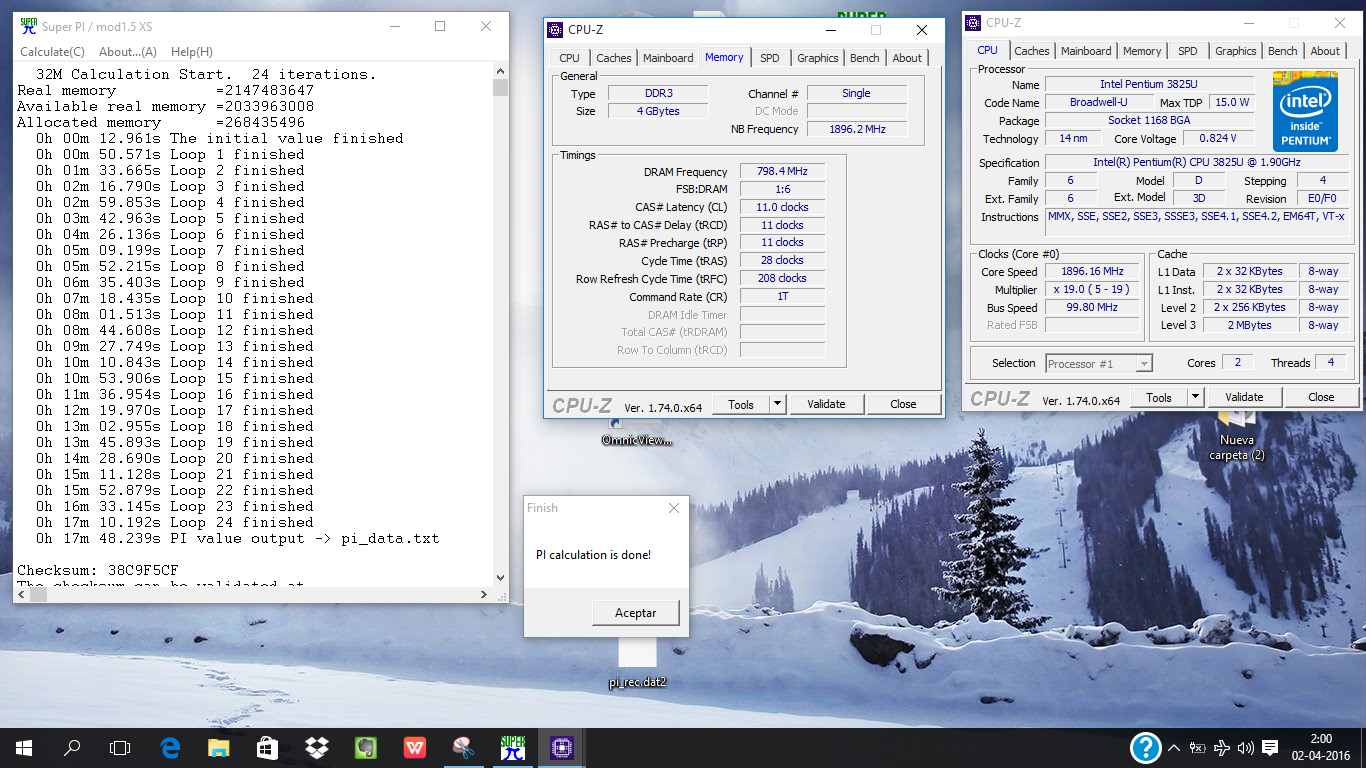Image resolution: width=1366 pixels, height=768 pixels.
Task: Click the Intel Pentium 3825U name field
Action: 1149,85
